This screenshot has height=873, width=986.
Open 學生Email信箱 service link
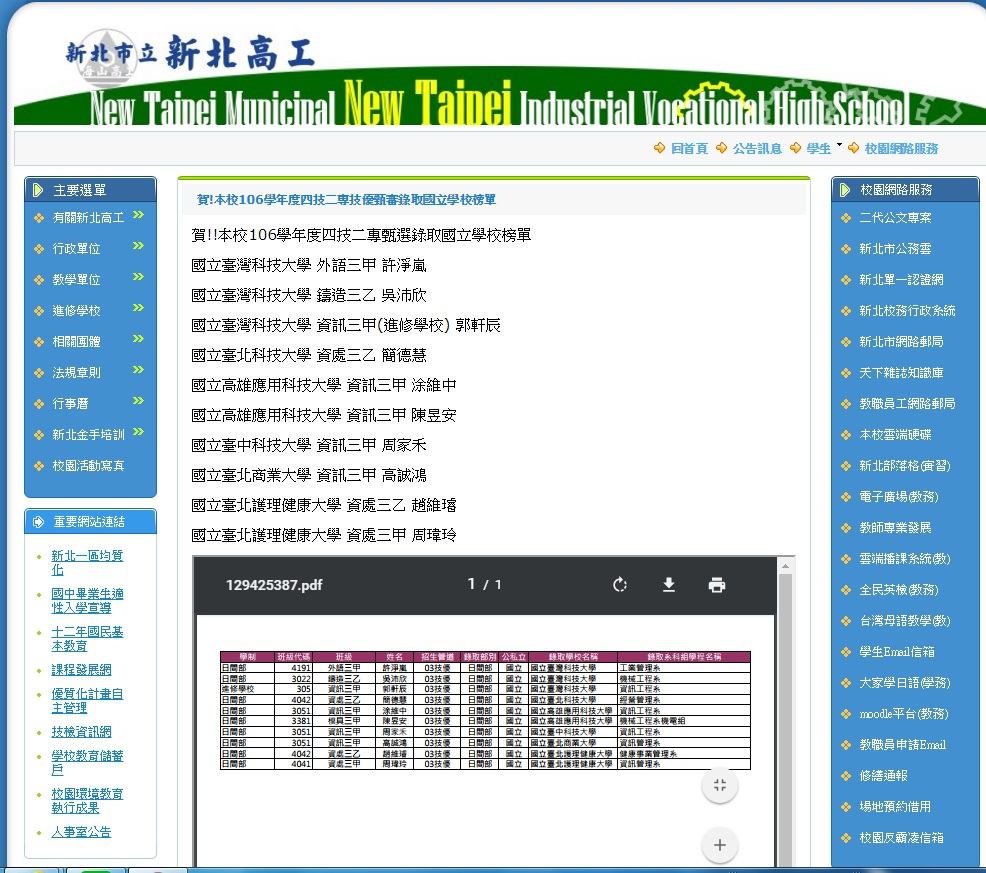coord(897,652)
